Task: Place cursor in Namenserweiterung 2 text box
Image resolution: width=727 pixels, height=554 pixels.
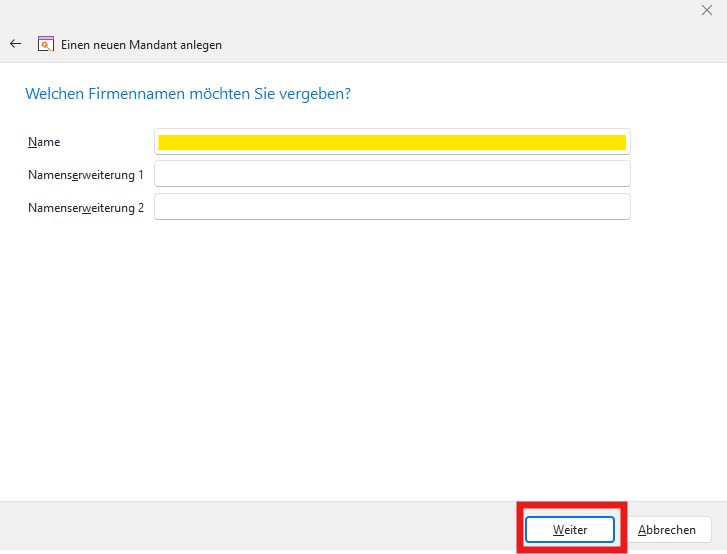Action: [x=392, y=207]
